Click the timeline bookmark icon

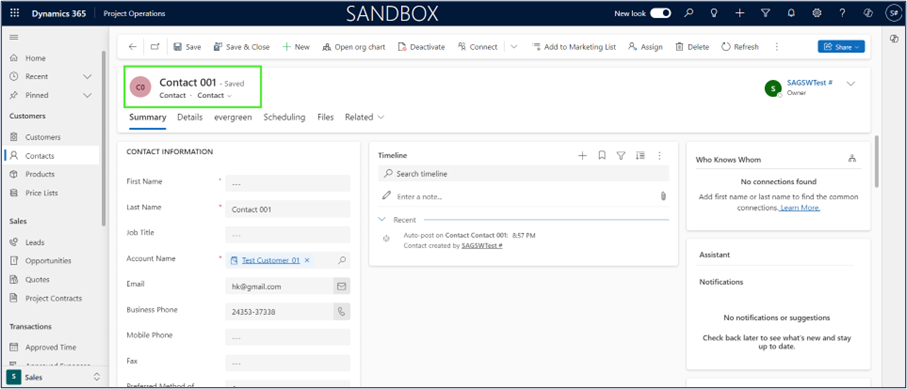pos(602,156)
